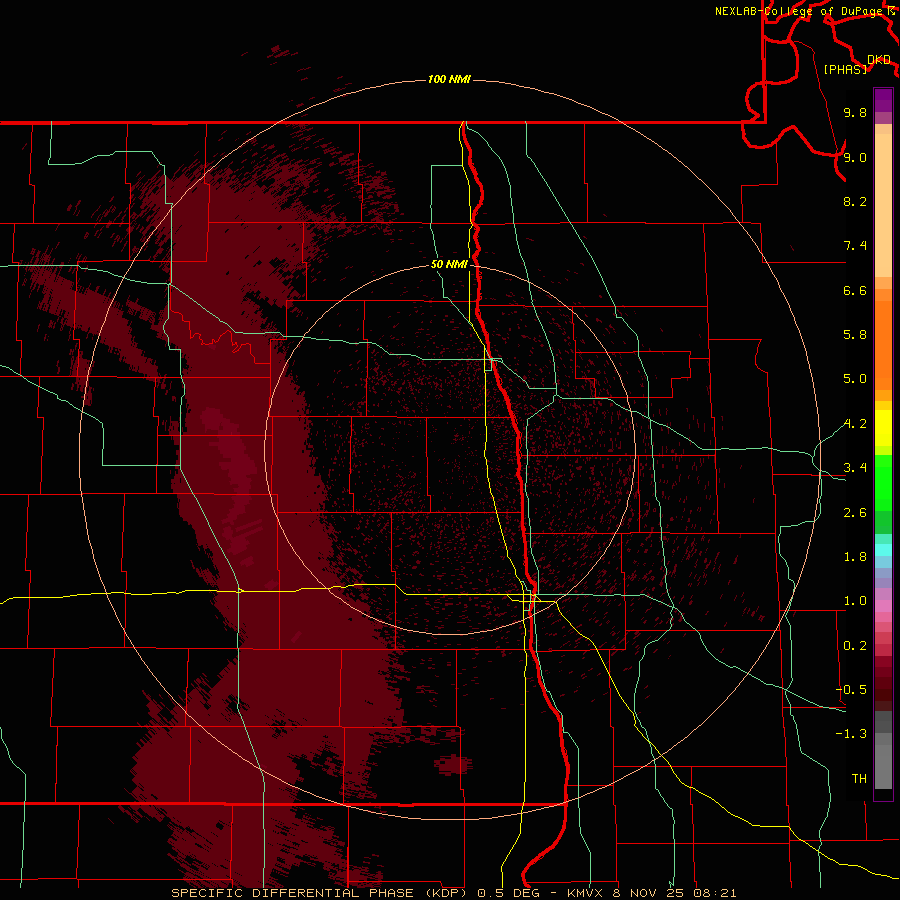Click the 6.6 legend scale value
This screenshot has height=900, width=900.
coord(855,290)
